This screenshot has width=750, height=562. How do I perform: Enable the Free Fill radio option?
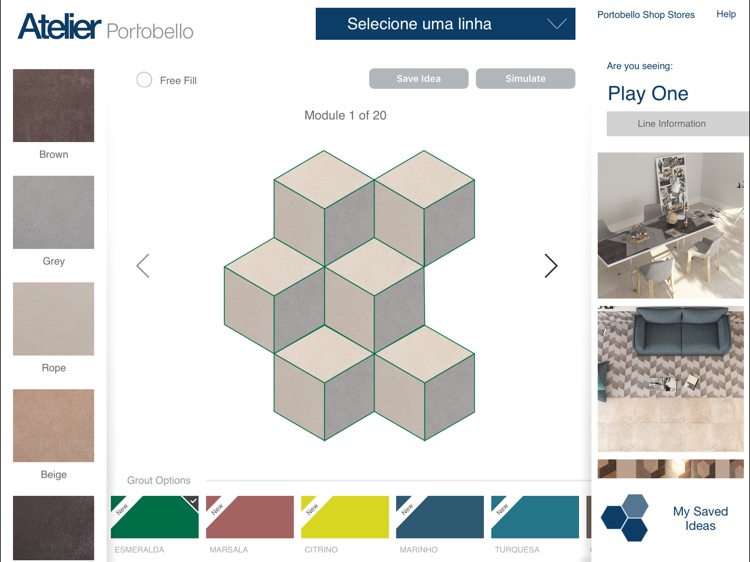(x=144, y=80)
